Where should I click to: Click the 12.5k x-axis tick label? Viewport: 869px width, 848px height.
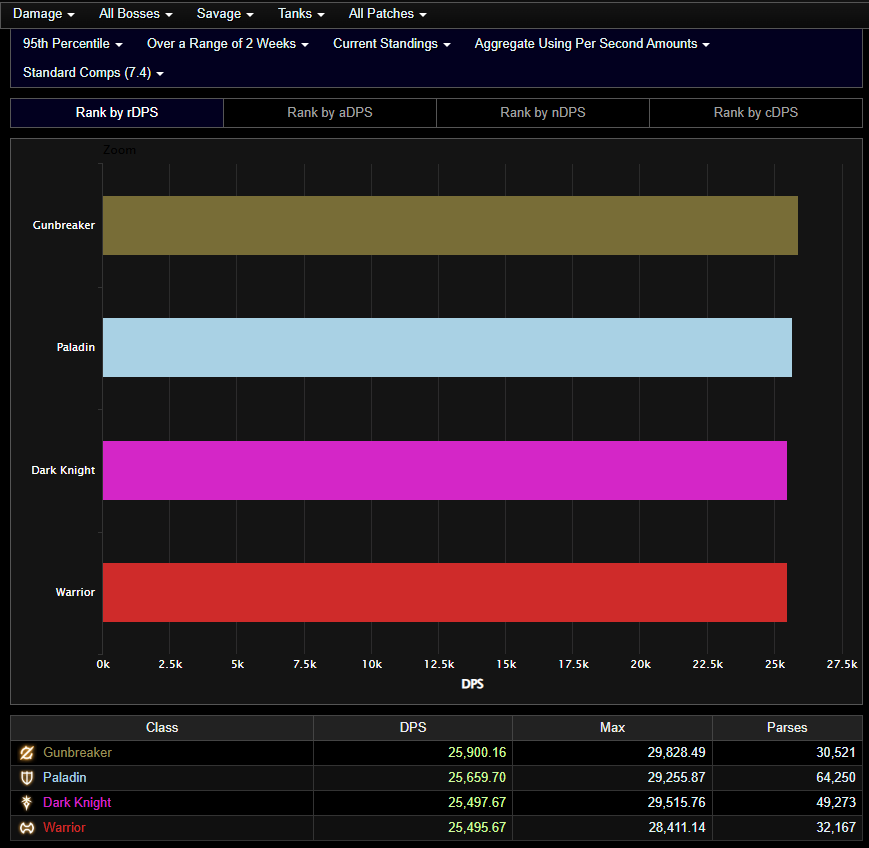pyautogui.click(x=439, y=665)
